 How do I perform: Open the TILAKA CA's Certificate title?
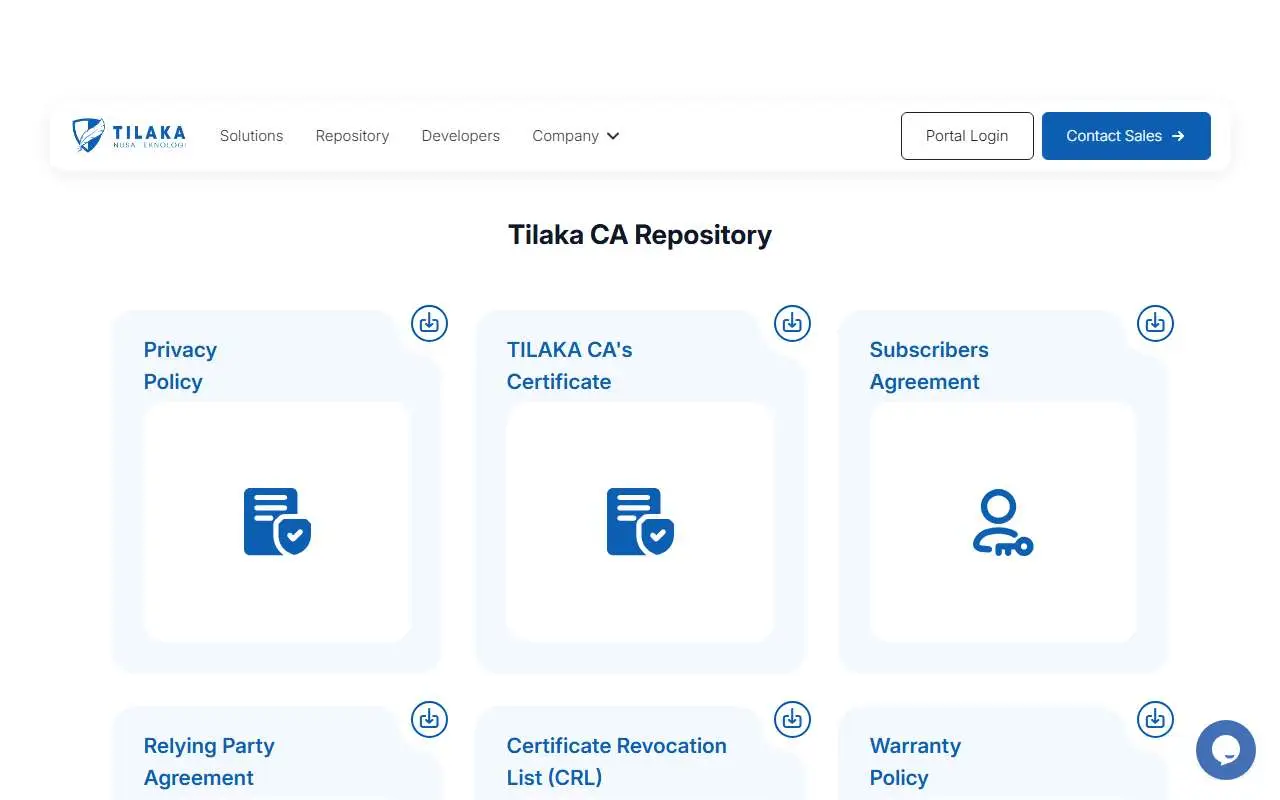coord(570,366)
